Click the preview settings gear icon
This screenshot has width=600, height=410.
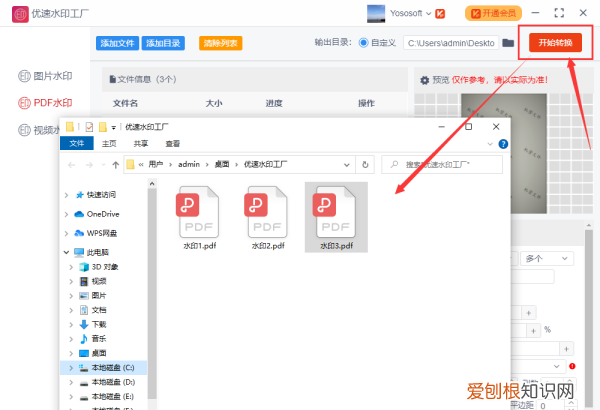pos(424,80)
